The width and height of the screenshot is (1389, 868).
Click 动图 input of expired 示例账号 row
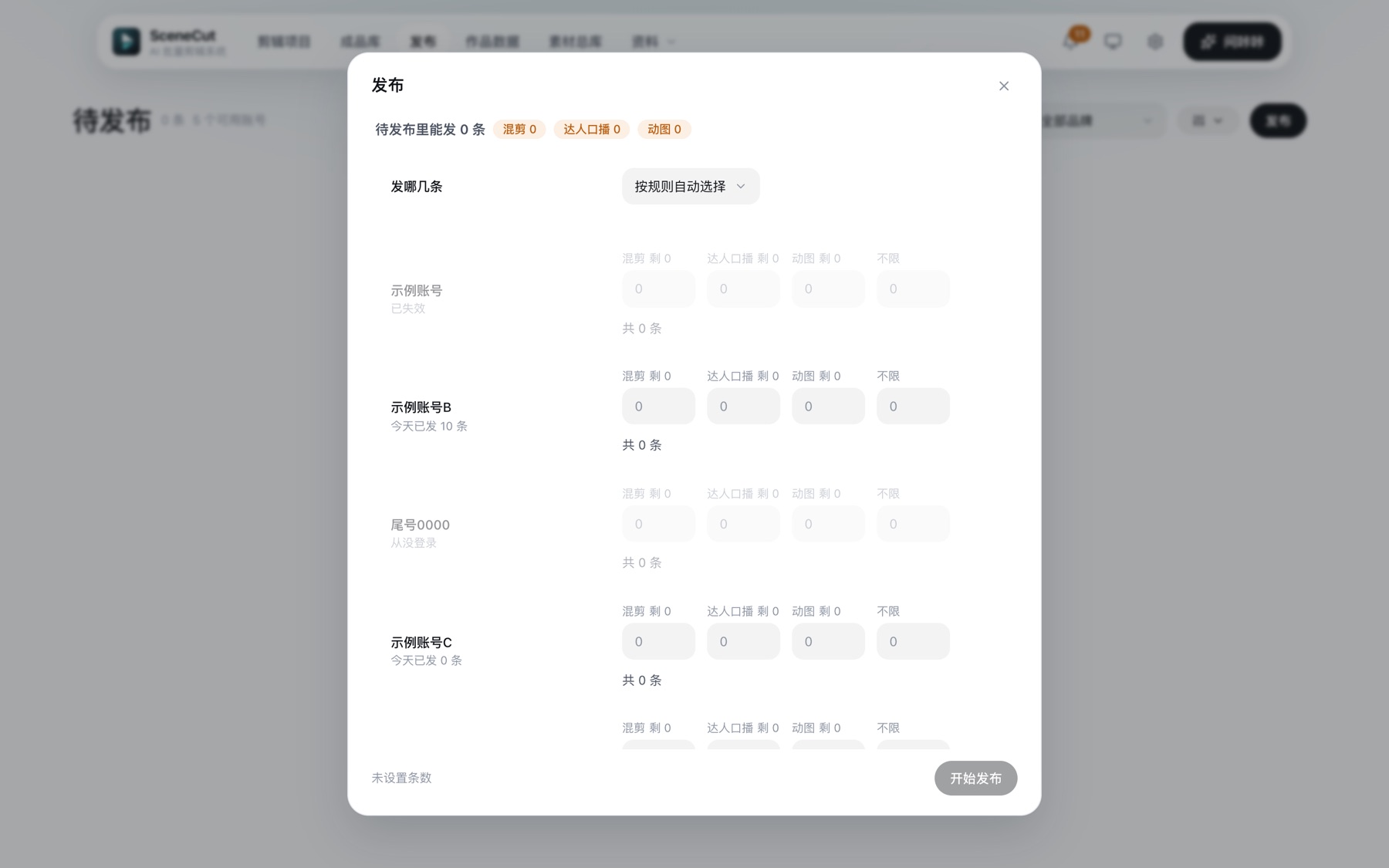tap(828, 289)
